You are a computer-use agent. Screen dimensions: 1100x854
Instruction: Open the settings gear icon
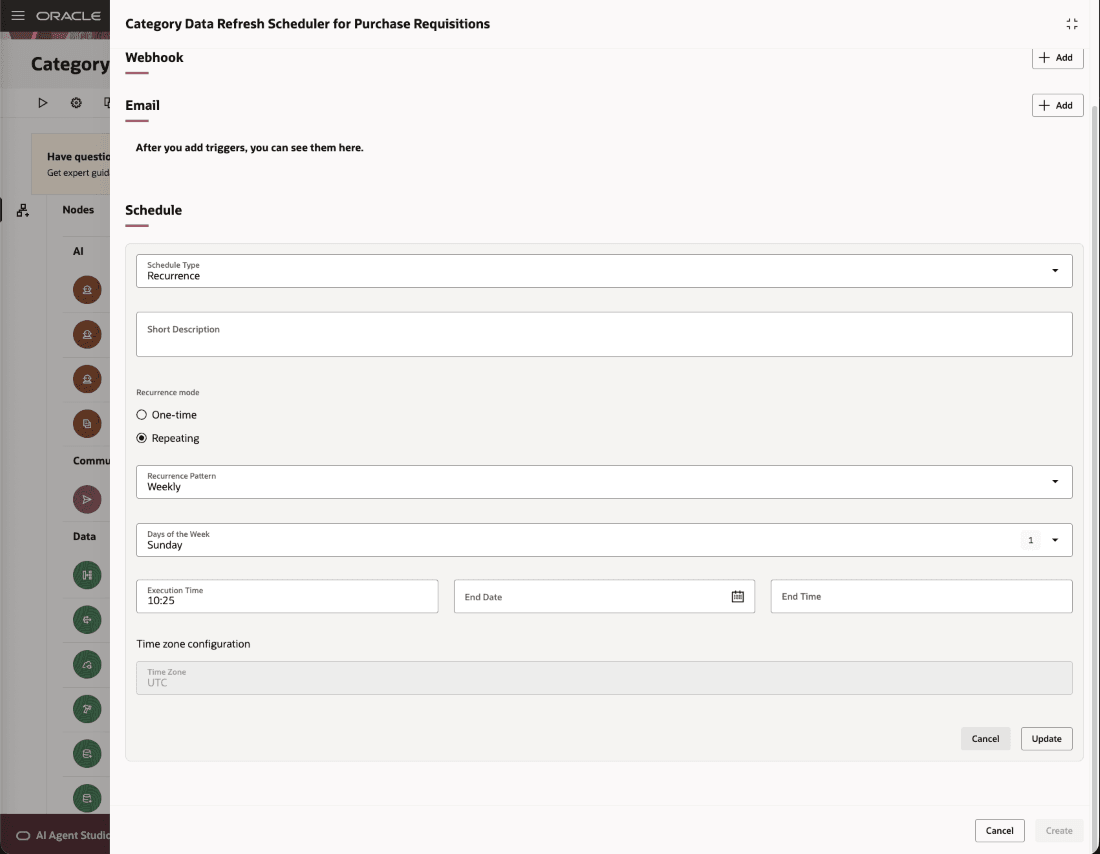pyautogui.click(x=76, y=102)
